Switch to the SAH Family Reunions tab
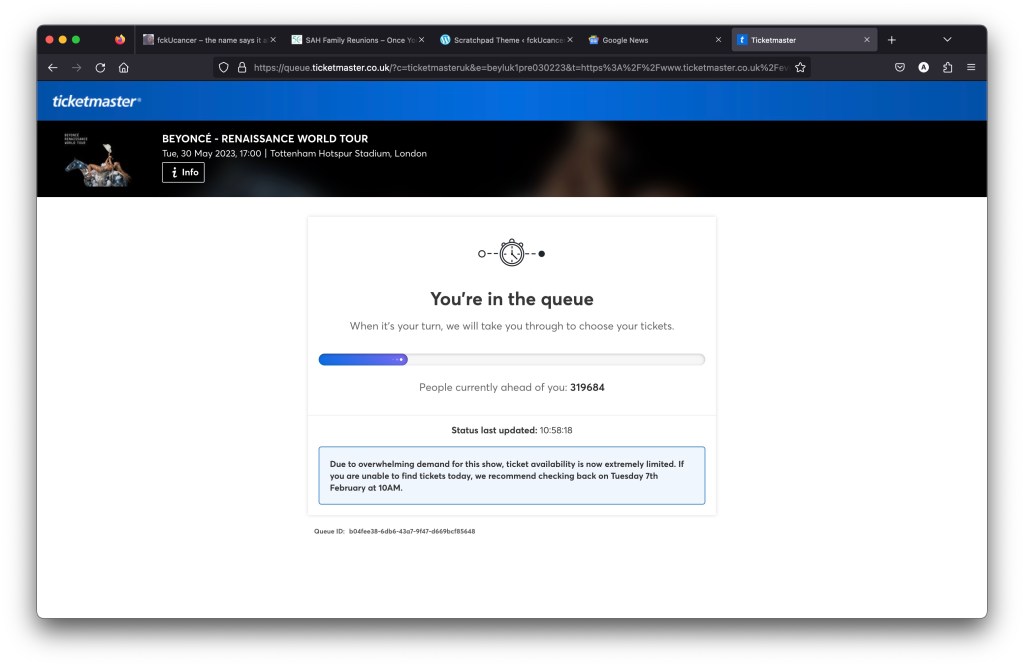This screenshot has height=667, width=1024. [x=350, y=40]
